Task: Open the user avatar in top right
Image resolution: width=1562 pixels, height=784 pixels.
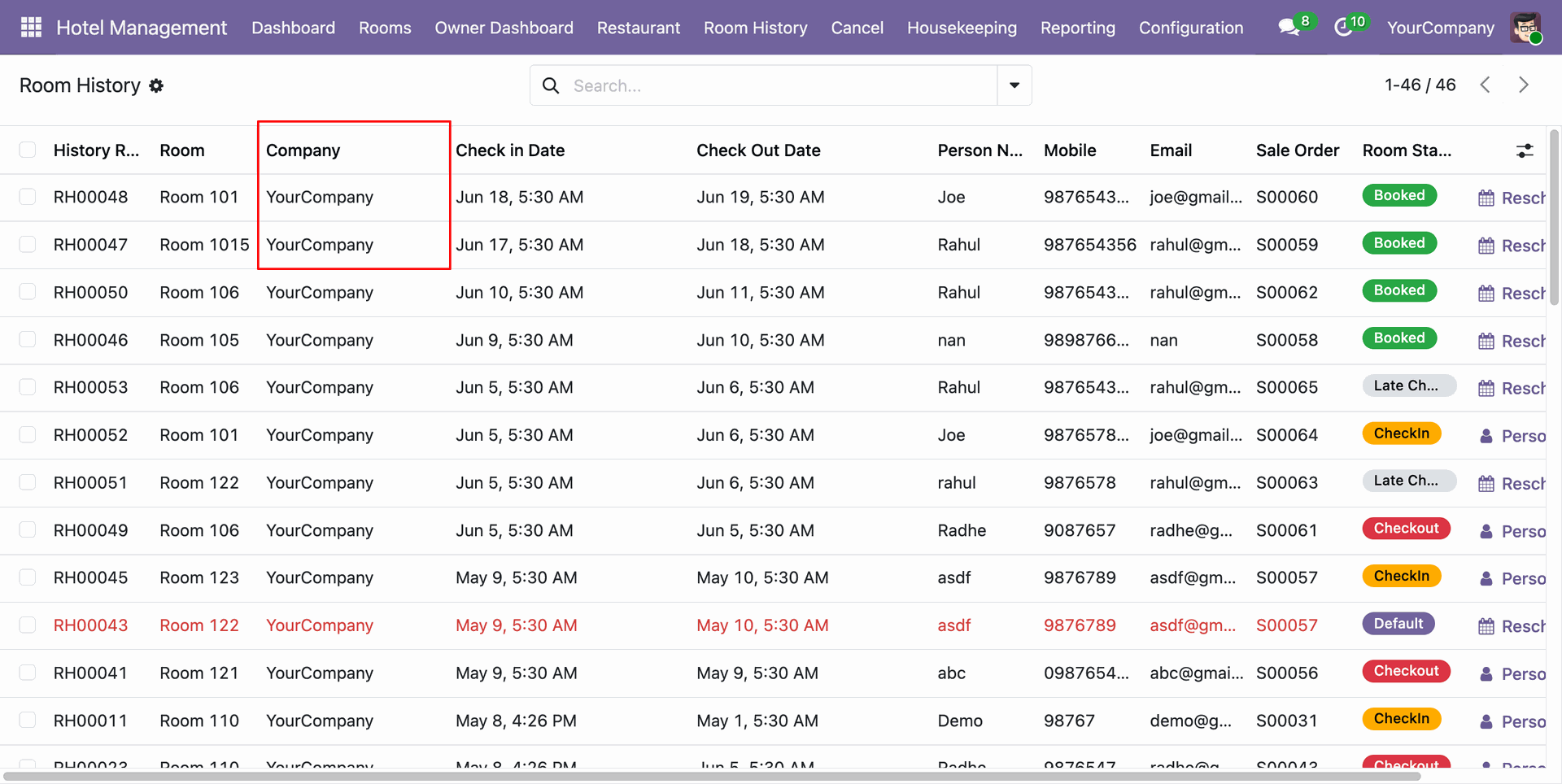Action: (1526, 28)
